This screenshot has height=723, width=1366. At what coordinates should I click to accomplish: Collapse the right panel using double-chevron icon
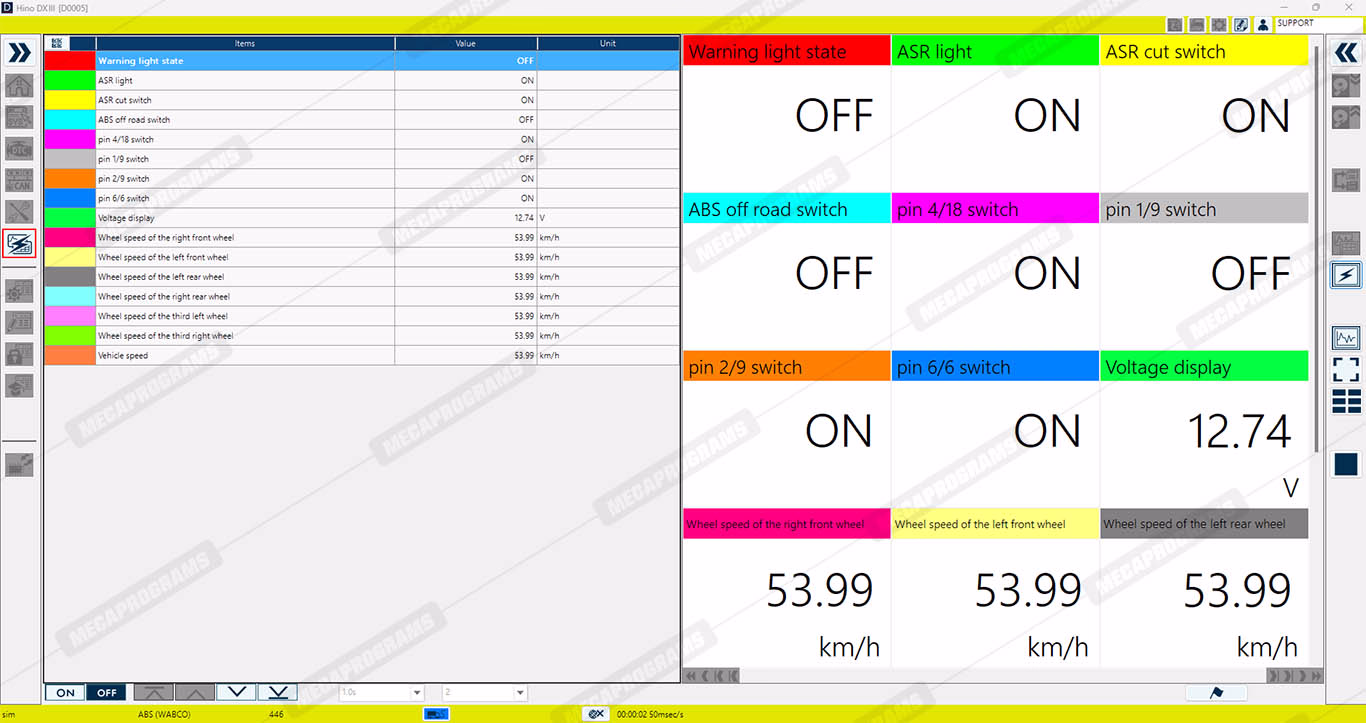coord(1346,54)
